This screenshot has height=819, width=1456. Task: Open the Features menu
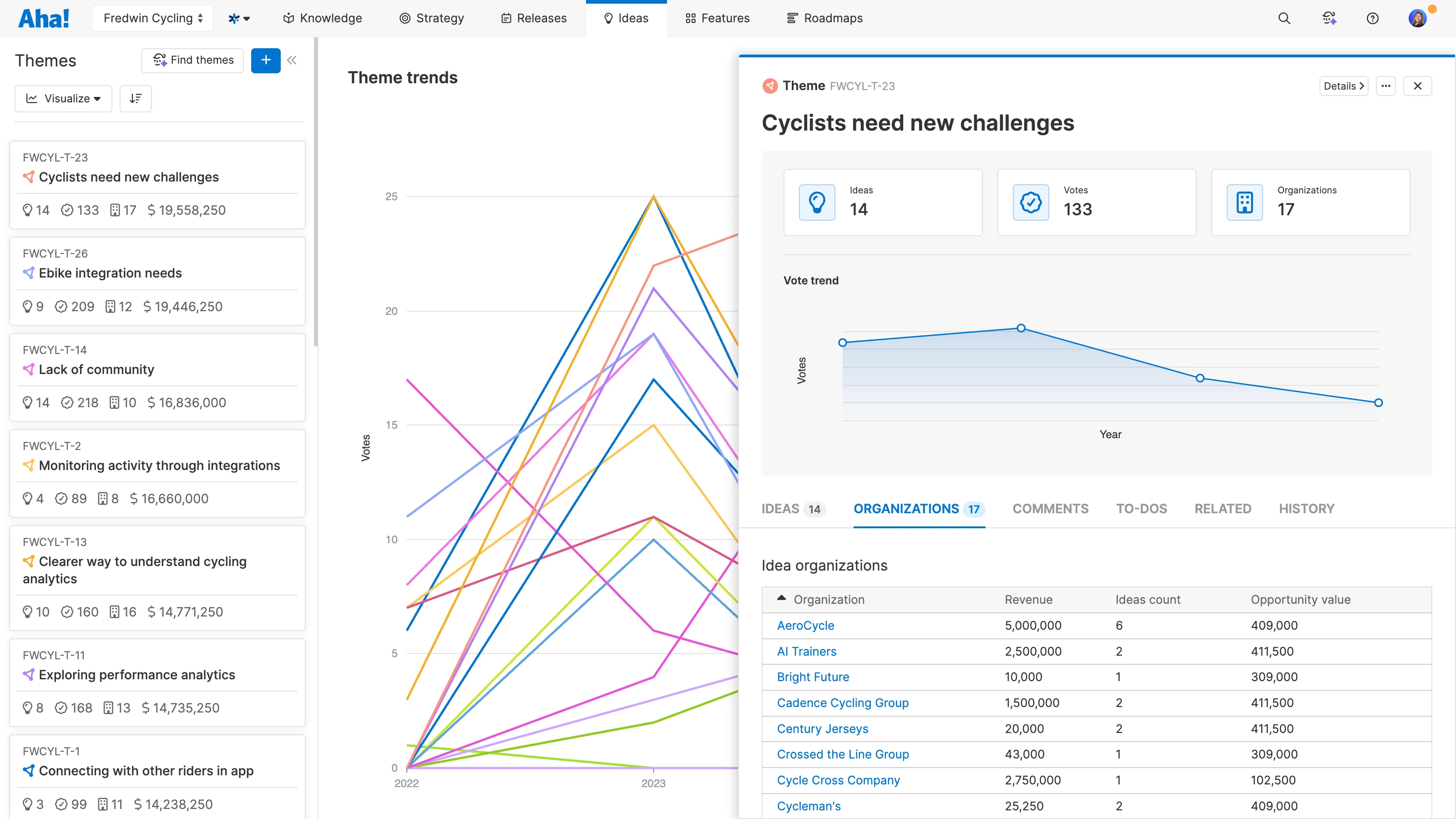[717, 18]
